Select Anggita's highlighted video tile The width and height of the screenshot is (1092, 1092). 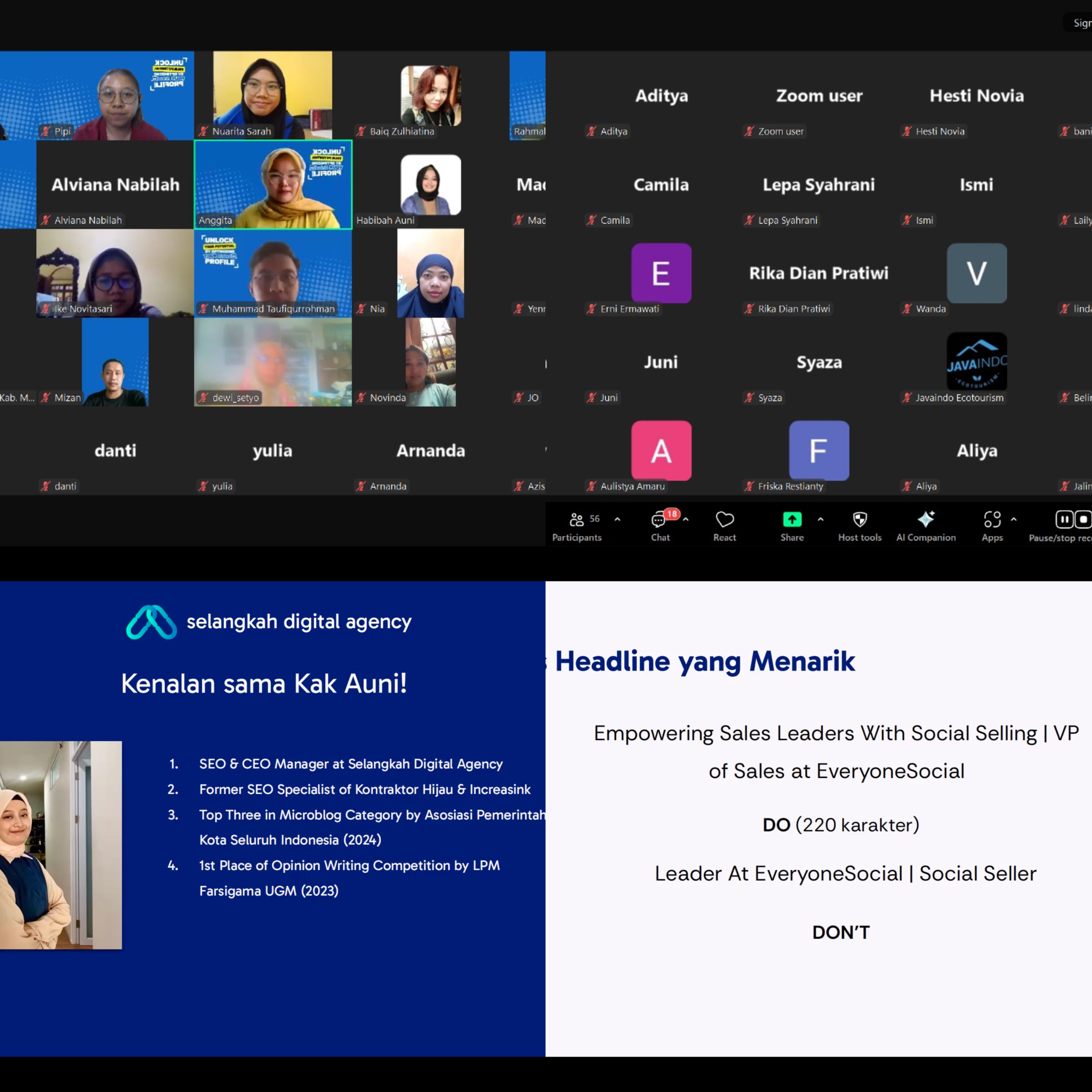[273, 184]
